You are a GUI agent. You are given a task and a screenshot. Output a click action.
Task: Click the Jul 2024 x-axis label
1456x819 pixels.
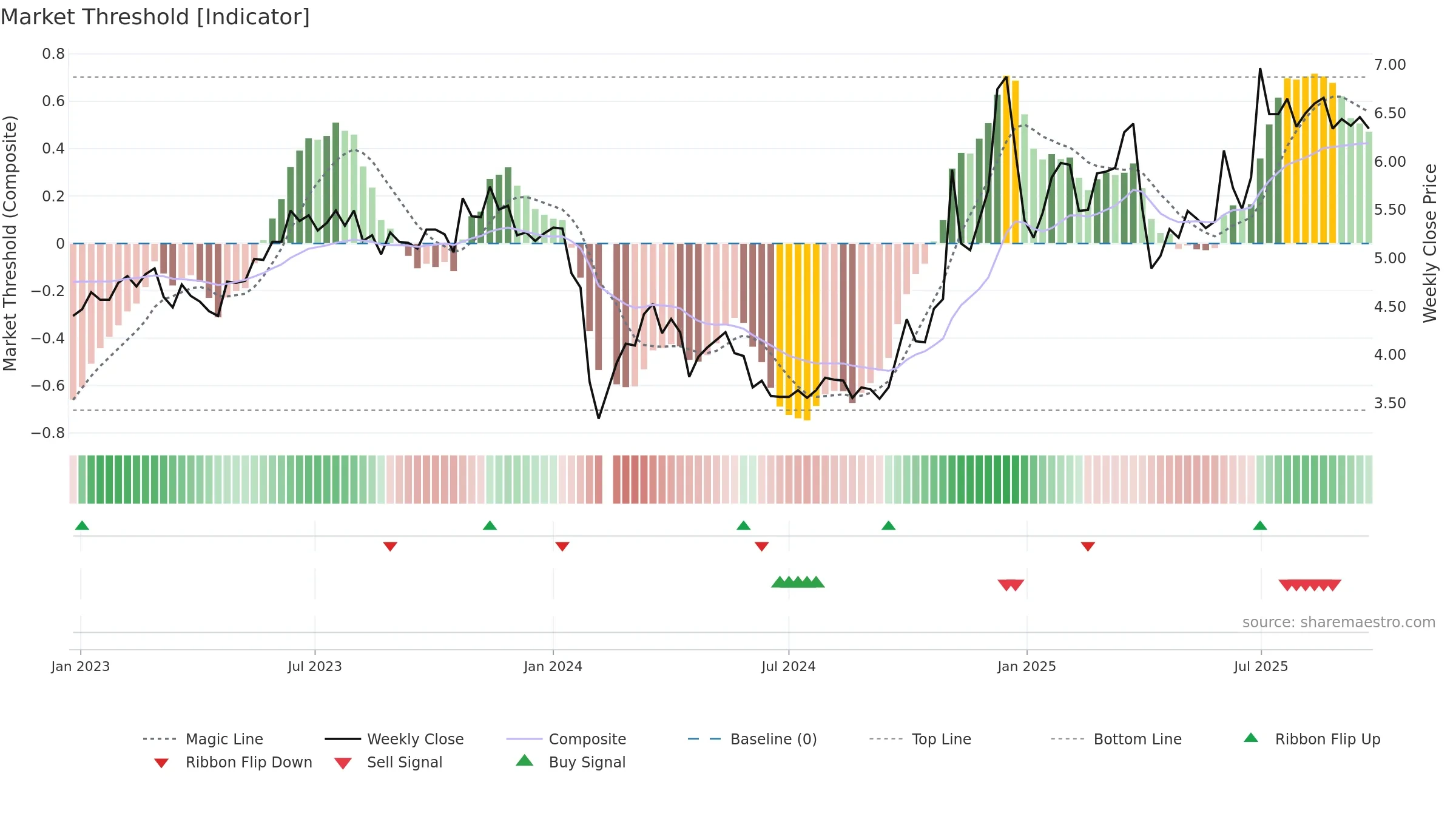tap(789, 666)
